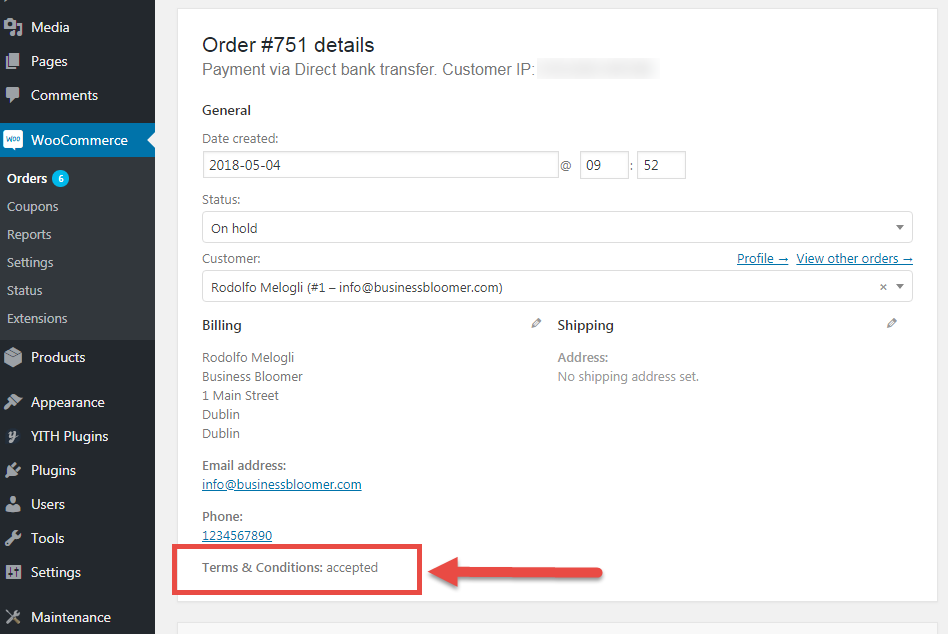
Task: Click the info@businessbloomer.com email link
Action: pyautogui.click(x=282, y=485)
